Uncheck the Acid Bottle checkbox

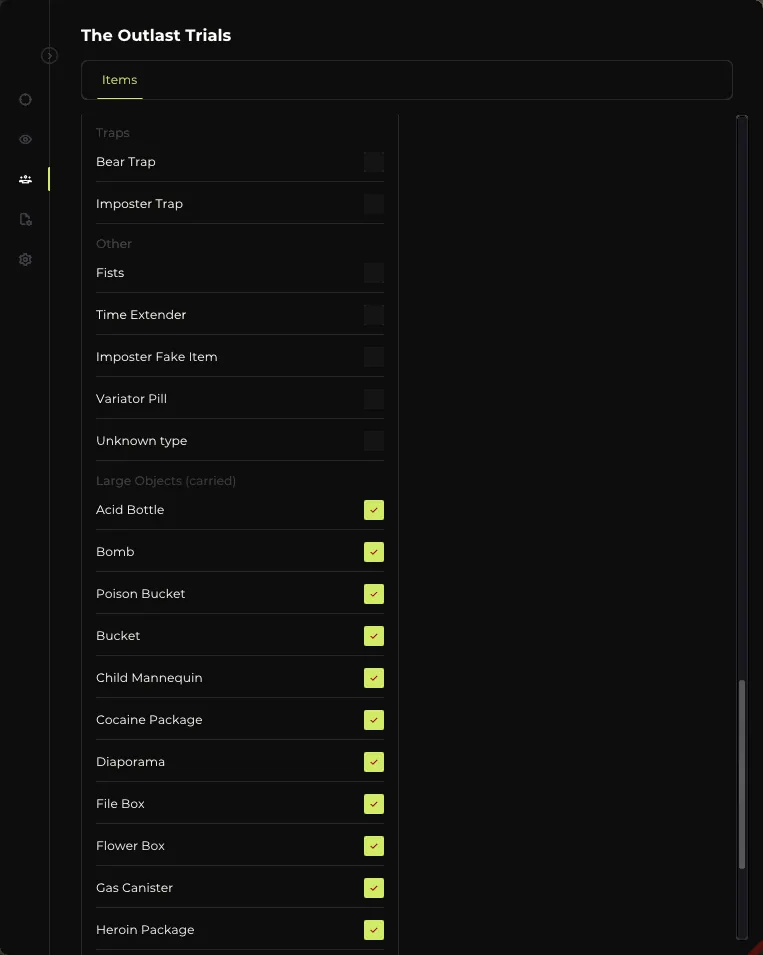[374, 510]
